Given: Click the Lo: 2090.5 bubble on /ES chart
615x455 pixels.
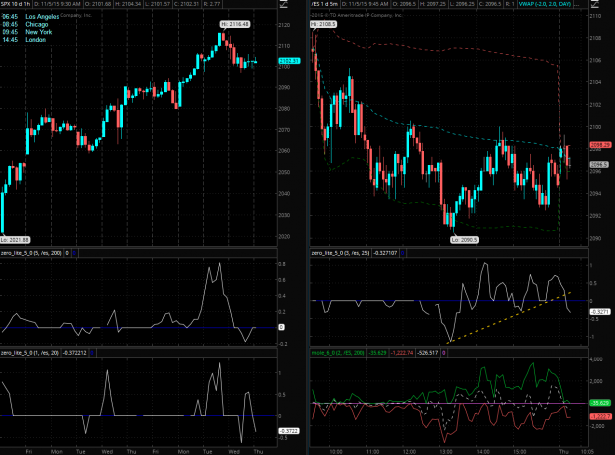Looking at the screenshot, I should click(463, 239).
